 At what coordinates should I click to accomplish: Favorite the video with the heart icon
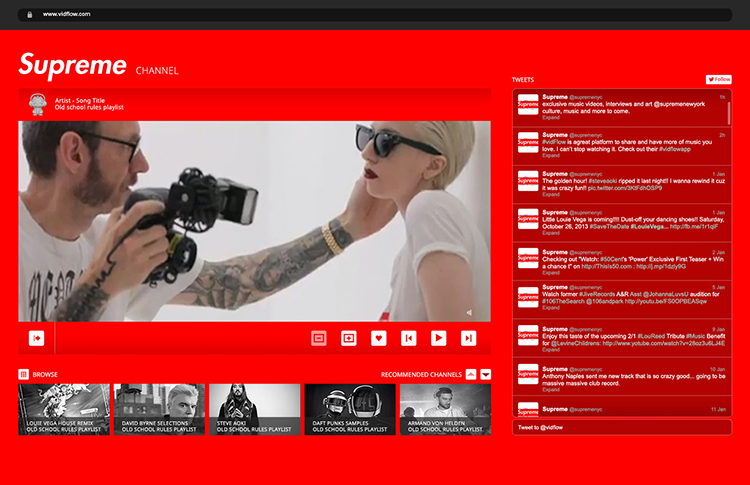(379, 338)
